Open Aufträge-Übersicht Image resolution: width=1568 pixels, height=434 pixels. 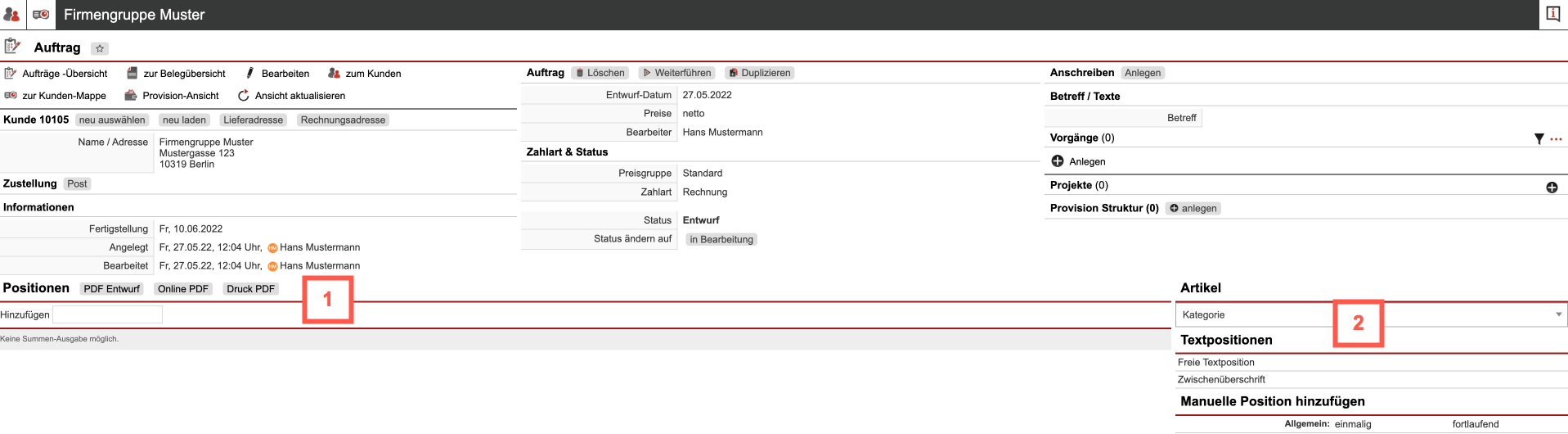(x=56, y=74)
